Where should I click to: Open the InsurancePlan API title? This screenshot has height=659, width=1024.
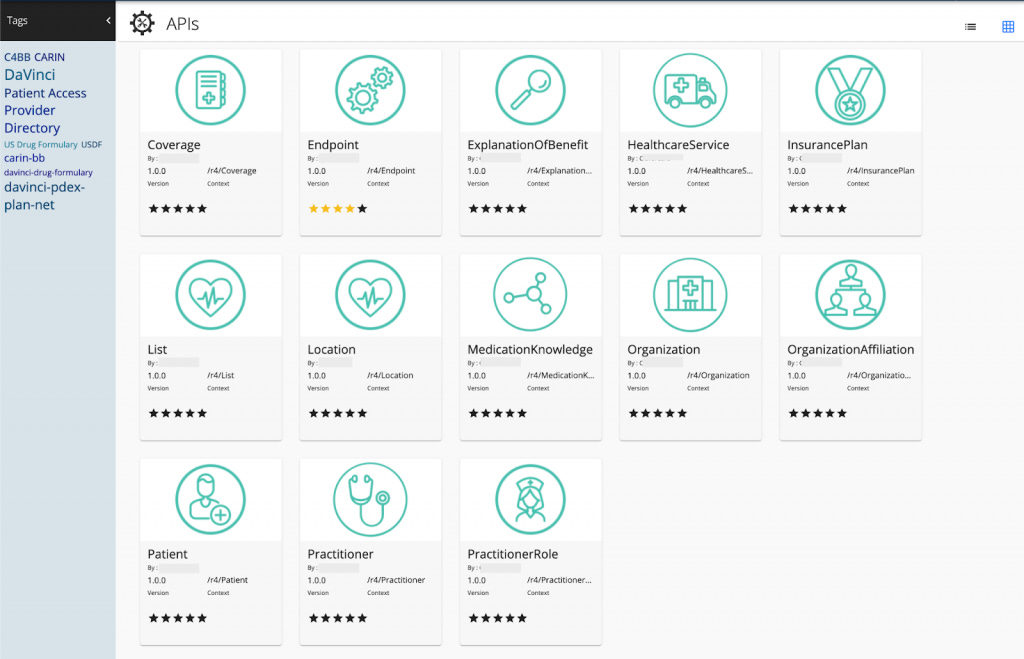[827, 144]
